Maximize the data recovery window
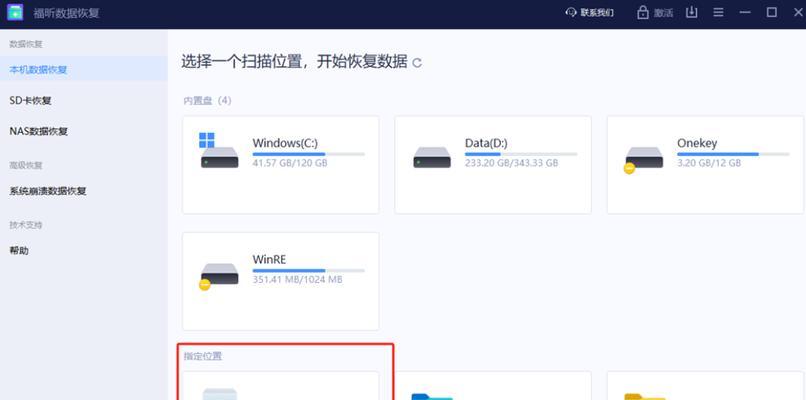Image resolution: width=806 pixels, height=400 pixels. [x=772, y=13]
